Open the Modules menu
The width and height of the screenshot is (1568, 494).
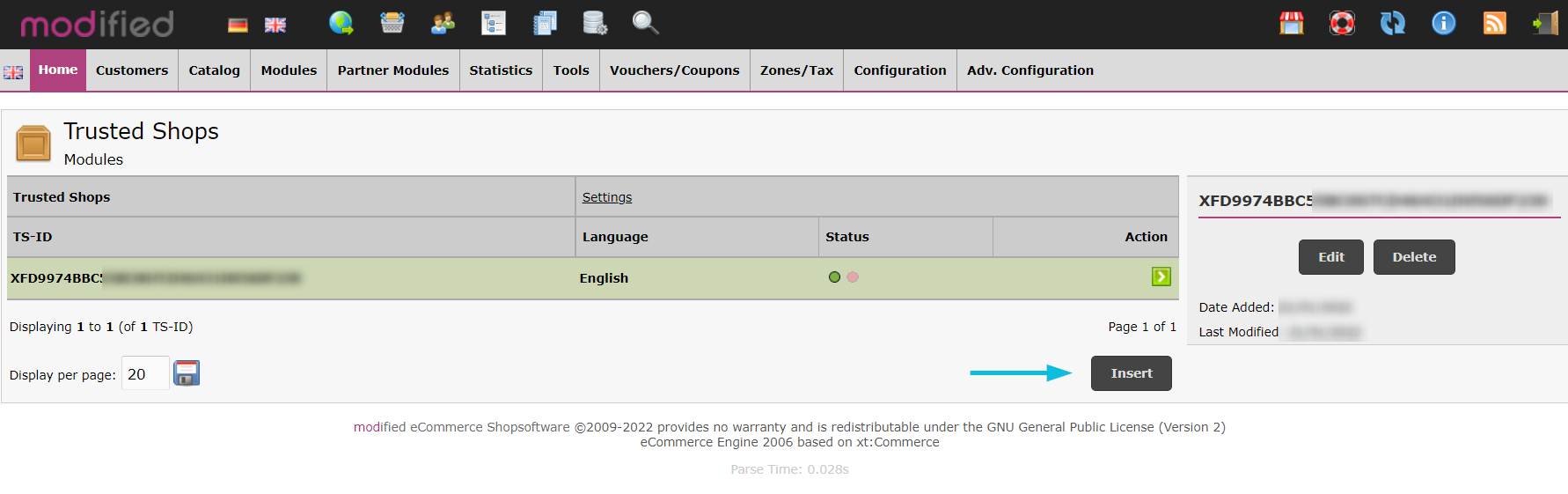tap(289, 70)
